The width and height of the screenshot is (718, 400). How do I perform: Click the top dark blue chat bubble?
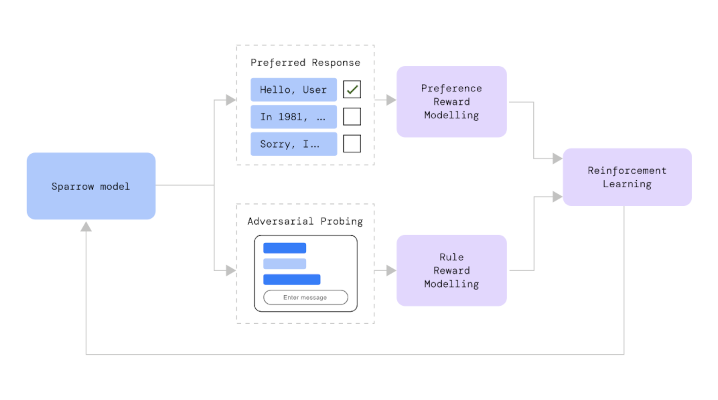[284, 248]
